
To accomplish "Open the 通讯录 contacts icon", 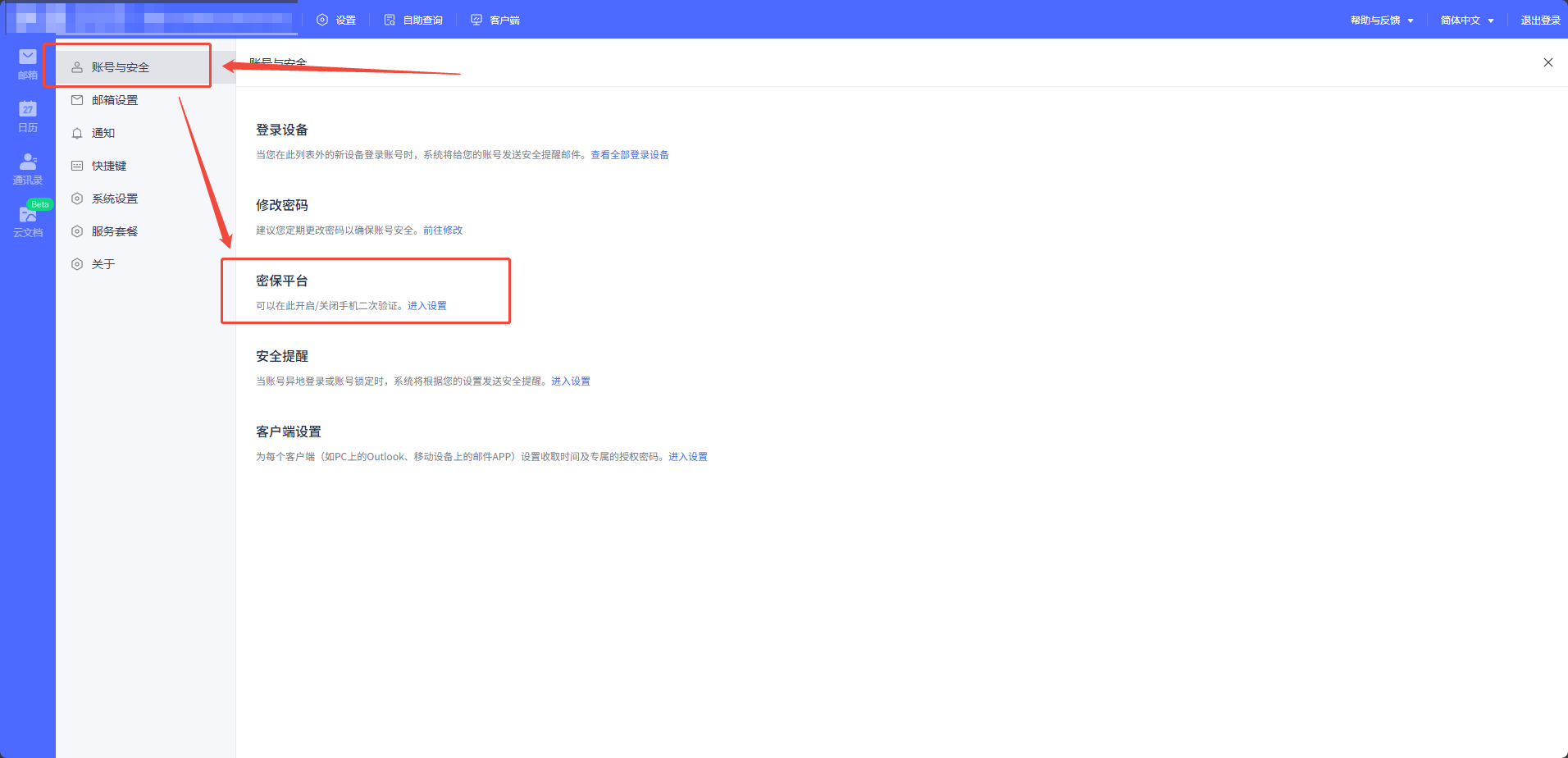I will pyautogui.click(x=28, y=161).
